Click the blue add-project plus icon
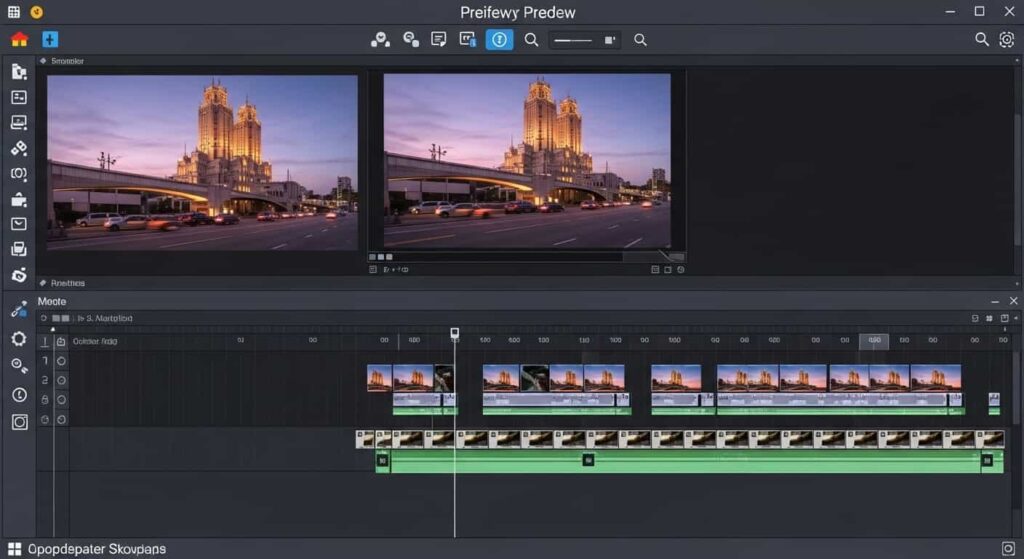 tap(50, 39)
